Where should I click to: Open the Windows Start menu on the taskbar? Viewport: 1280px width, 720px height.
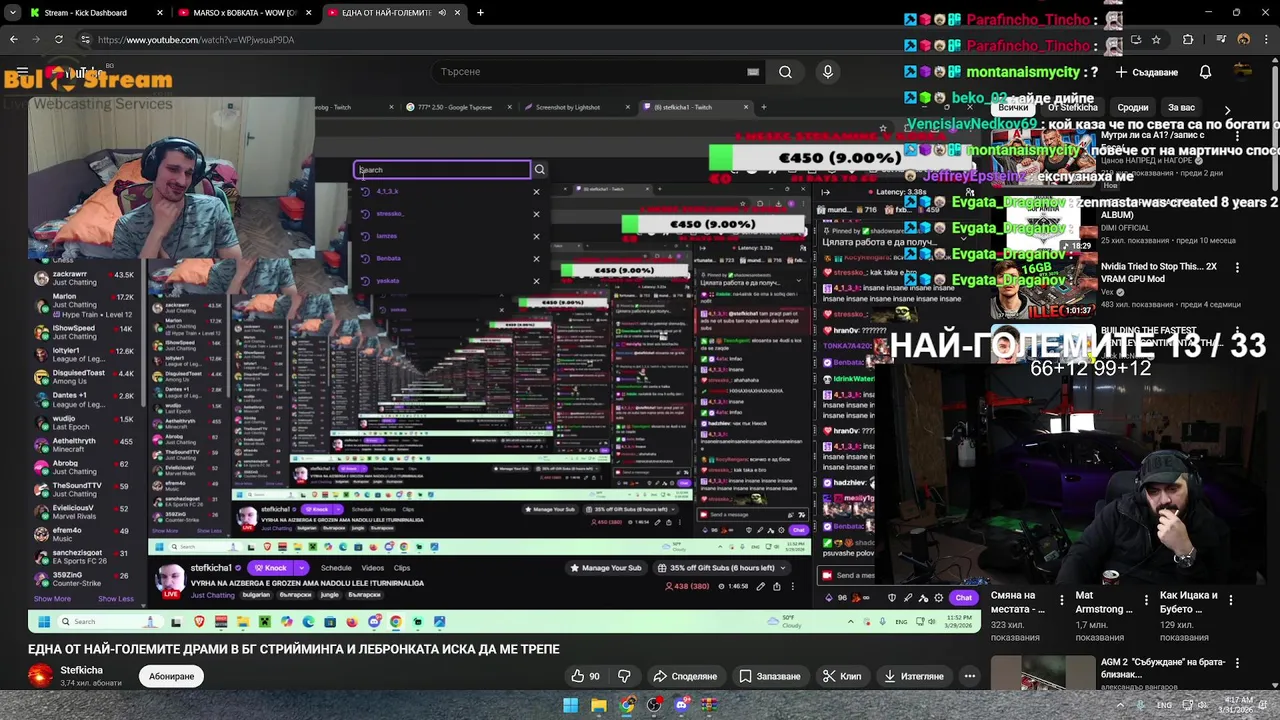coord(570,705)
